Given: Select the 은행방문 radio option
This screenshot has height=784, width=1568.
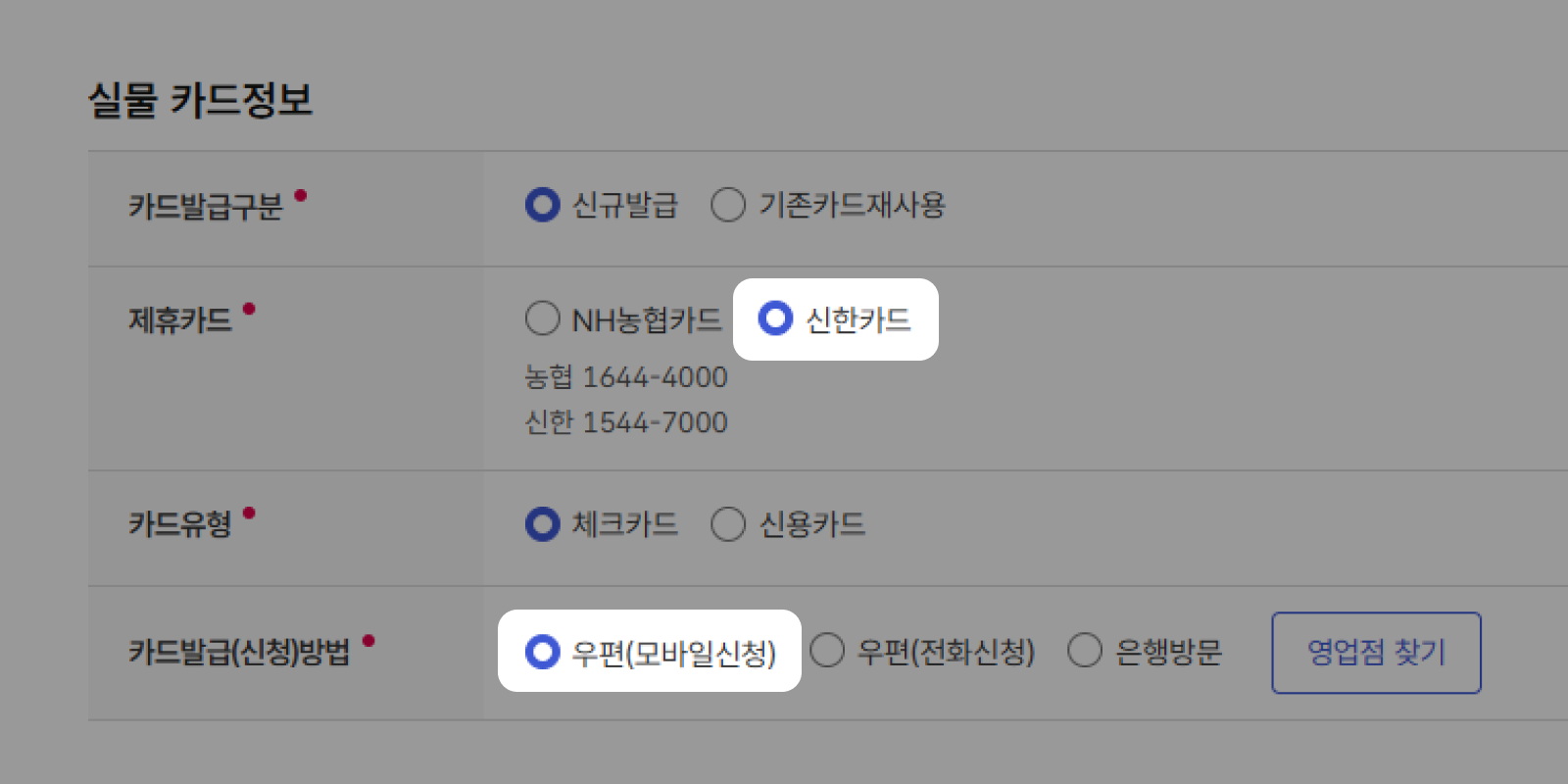Looking at the screenshot, I should (x=1085, y=650).
